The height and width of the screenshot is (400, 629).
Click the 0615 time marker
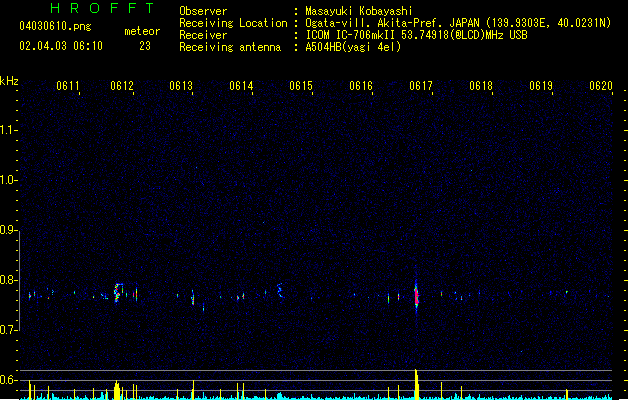[x=301, y=85]
